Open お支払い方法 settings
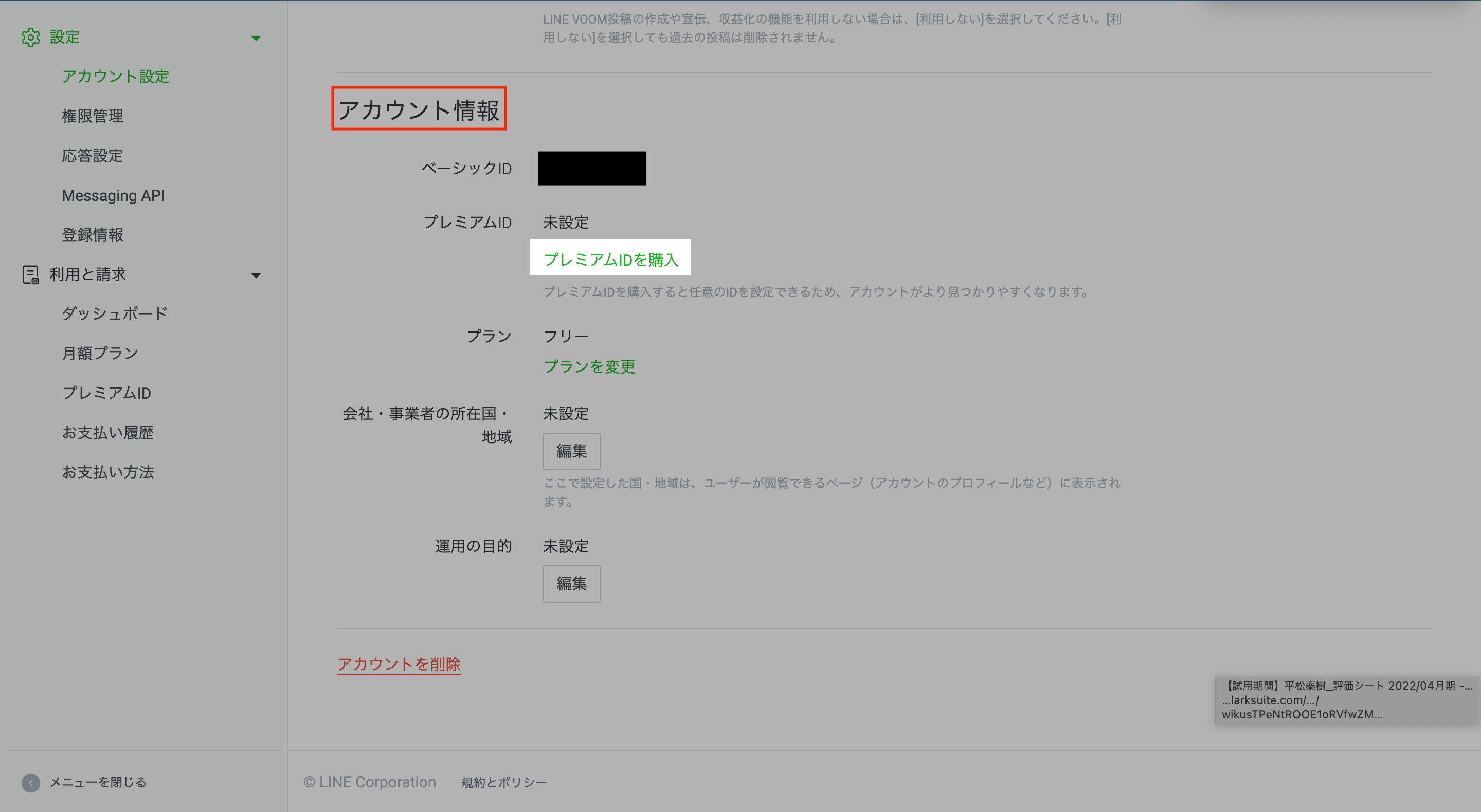Viewport: 1481px width, 812px height. point(107,472)
